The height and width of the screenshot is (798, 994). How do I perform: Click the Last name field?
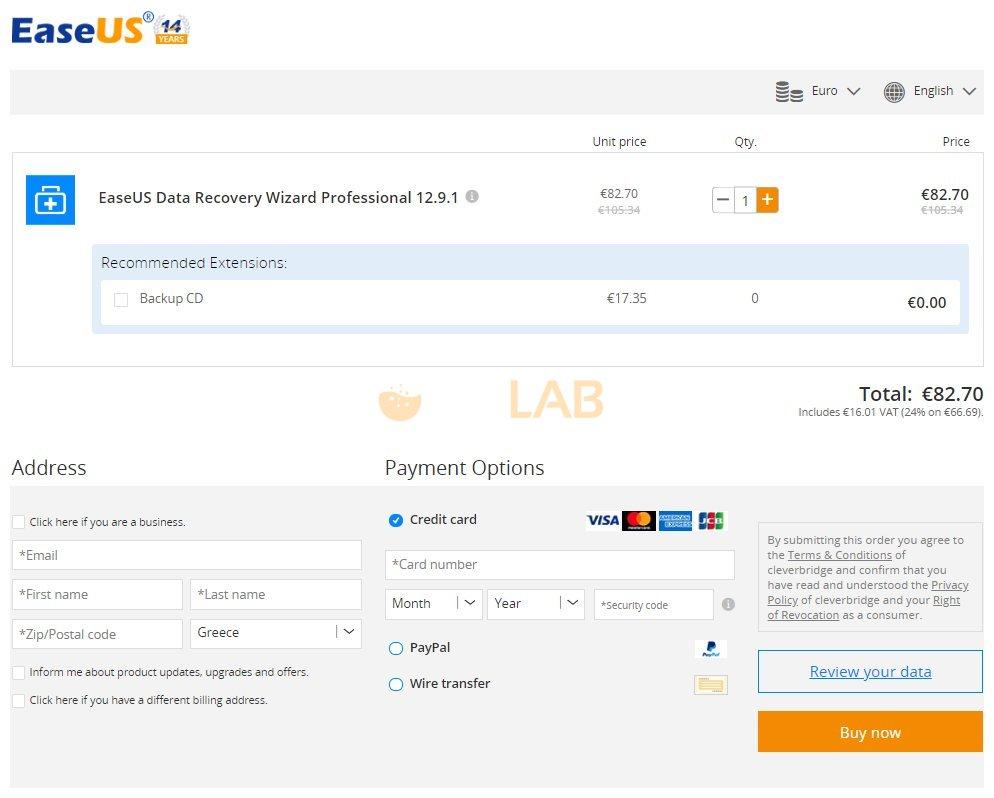click(276, 595)
